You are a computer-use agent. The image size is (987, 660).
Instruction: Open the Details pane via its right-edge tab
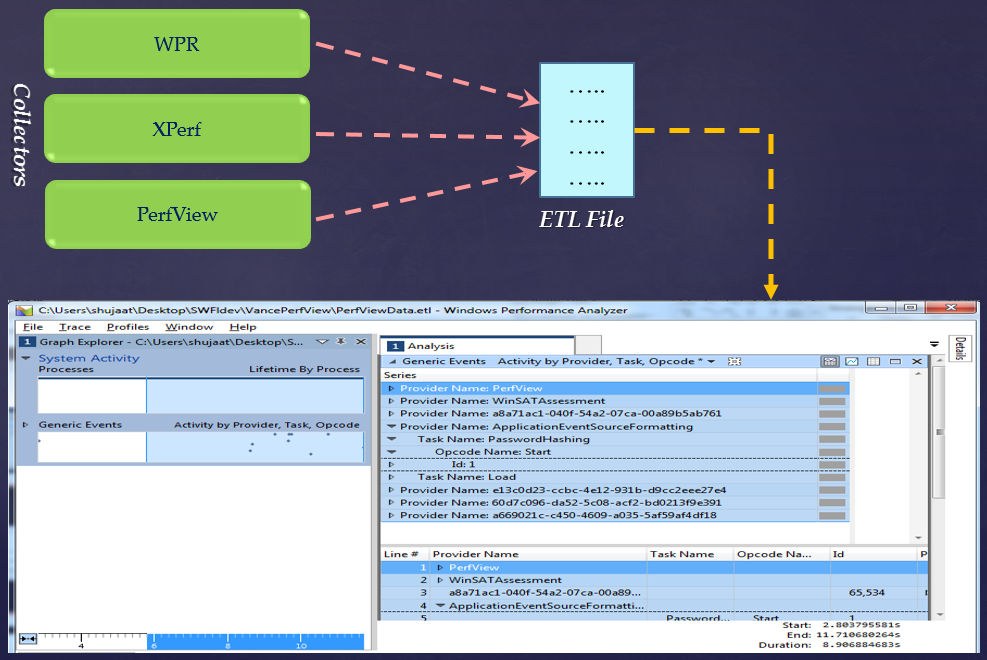click(x=961, y=348)
